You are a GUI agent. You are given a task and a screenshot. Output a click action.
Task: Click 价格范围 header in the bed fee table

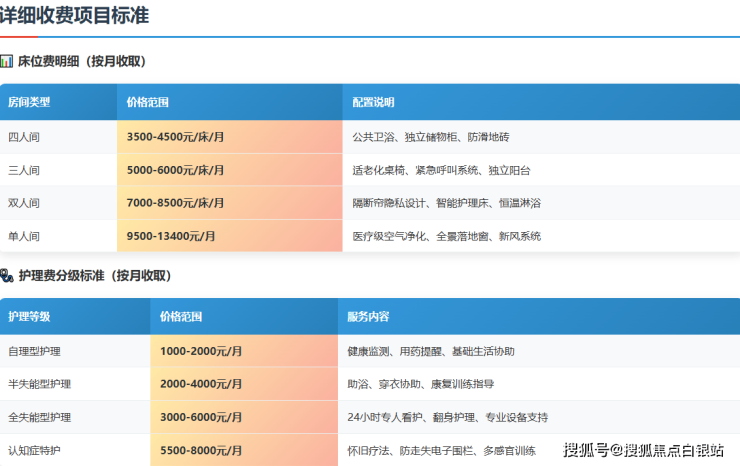point(148,102)
